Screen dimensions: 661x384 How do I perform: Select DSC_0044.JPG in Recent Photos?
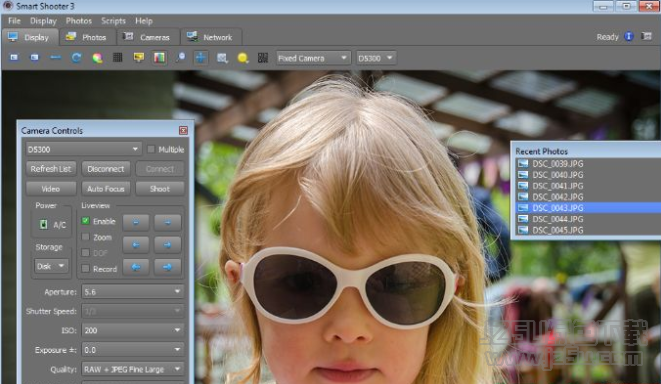coord(588,219)
